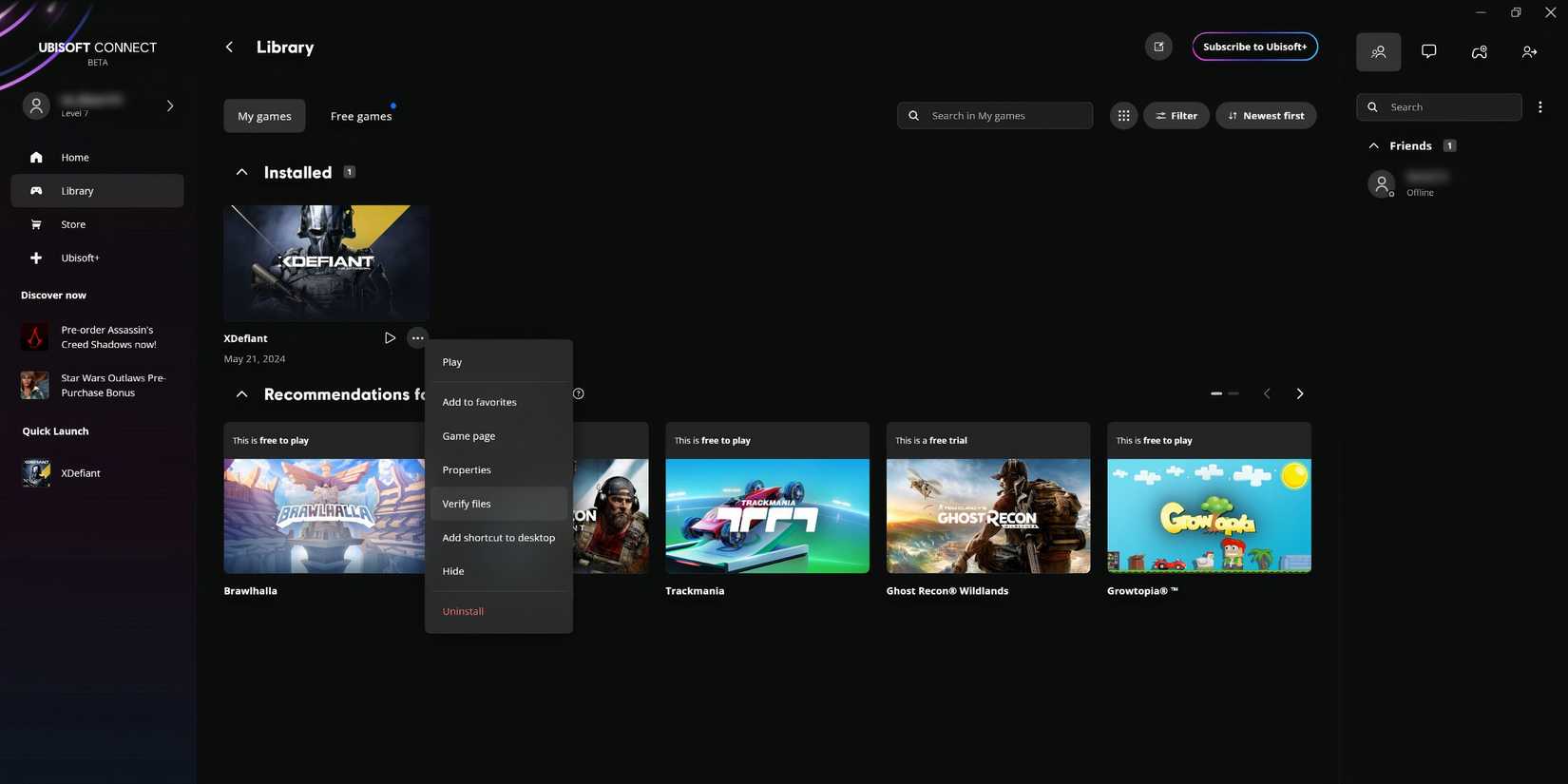Open the grid view layout icon

tap(1123, 116)
